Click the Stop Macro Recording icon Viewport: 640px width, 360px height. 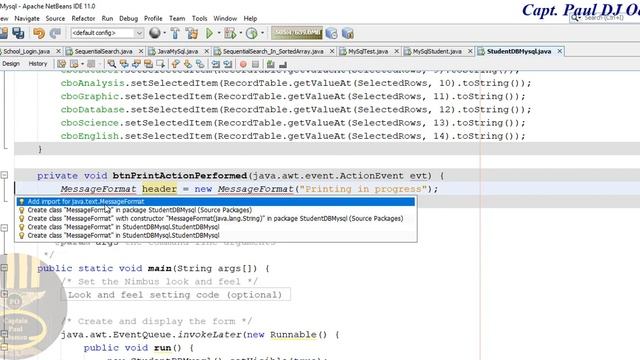pyautogui.click(x=256, y=64)
